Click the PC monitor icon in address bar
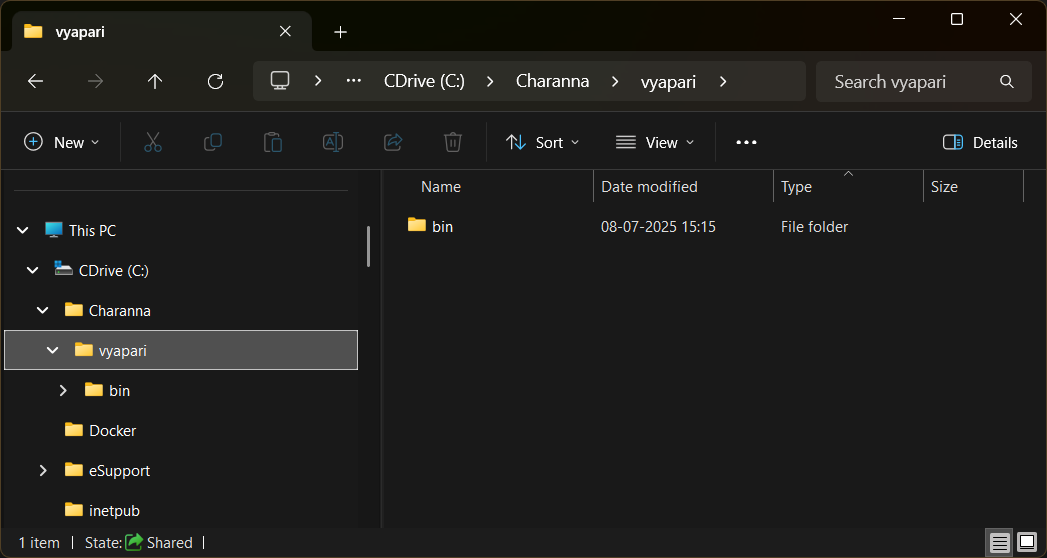 [280, 81]
